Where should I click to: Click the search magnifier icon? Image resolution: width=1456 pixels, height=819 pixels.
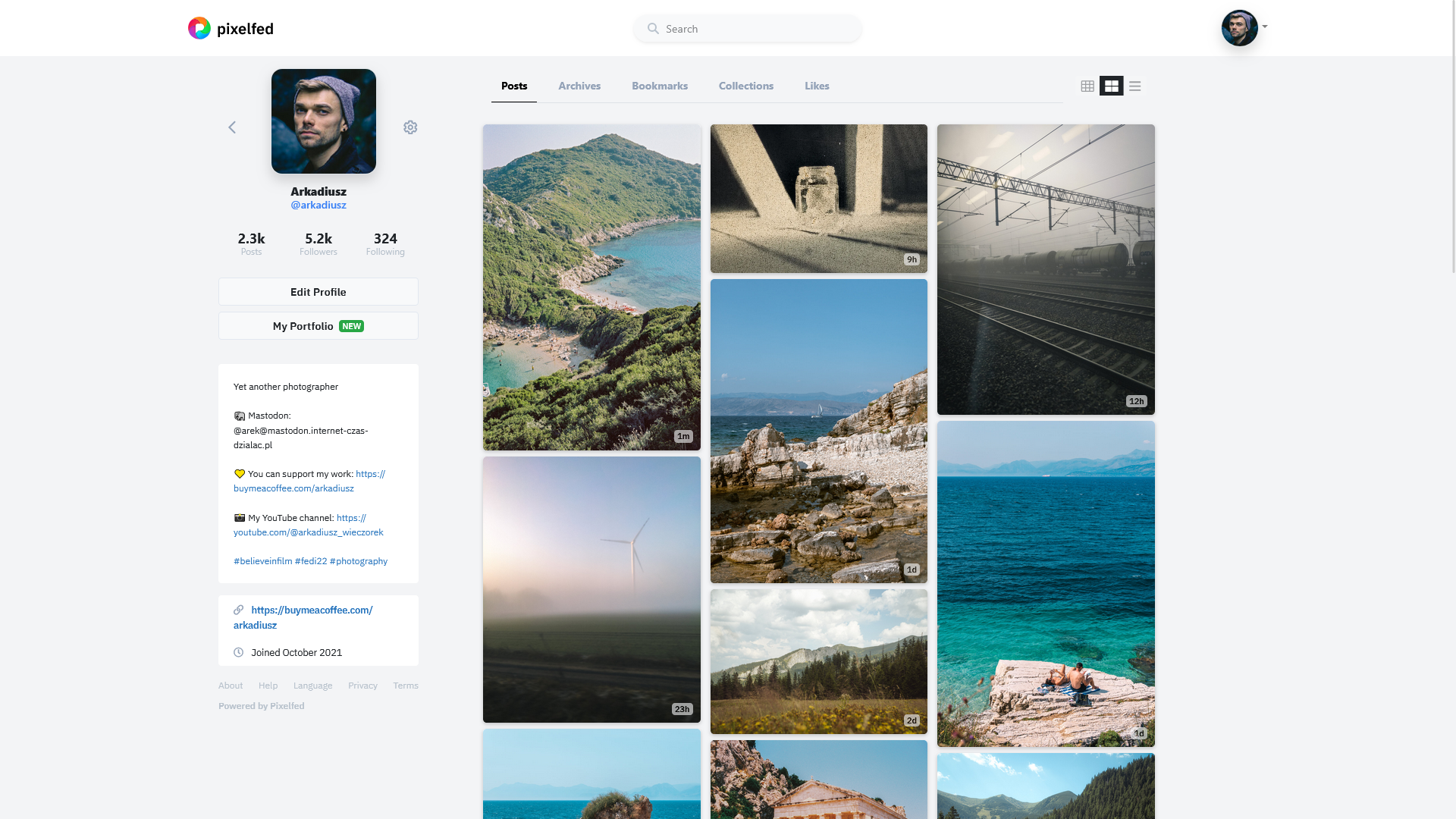click(x=653, y=29)
